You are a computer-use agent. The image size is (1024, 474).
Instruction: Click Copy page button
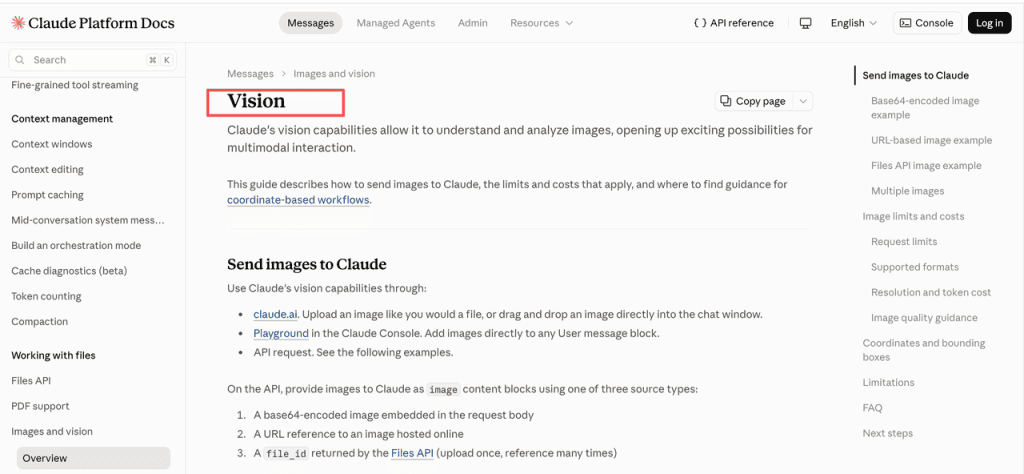pyautogui.click(x=753, y=101)
